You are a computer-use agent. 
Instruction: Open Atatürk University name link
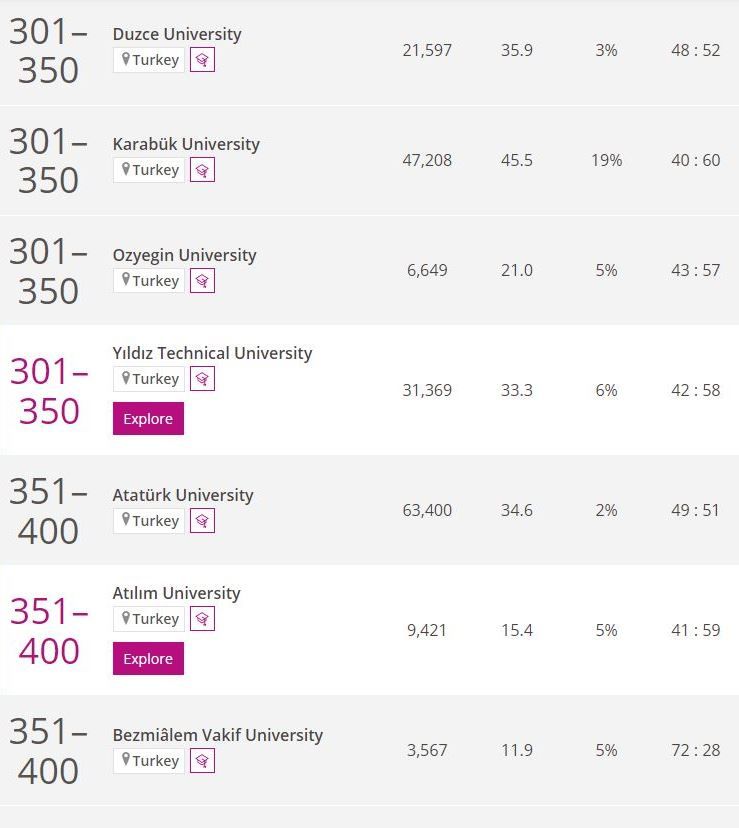[183, 495]
